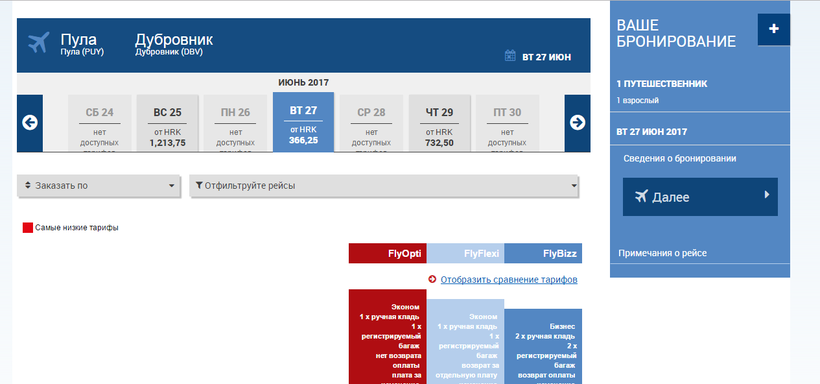Open Отобразить сравнение тарифов link
The width and height of the screenshot is (820, 384).
[509, 280]
